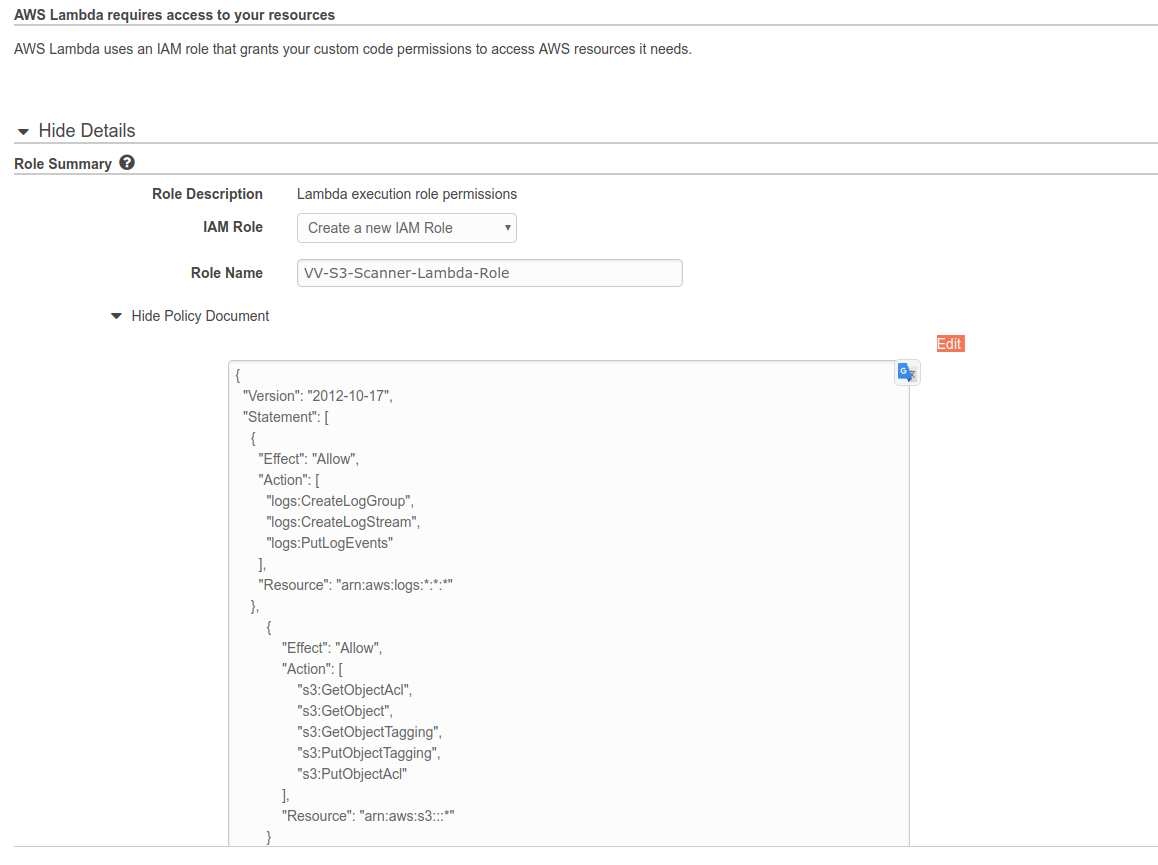Screen dimensions: 1158x865
Task: Open the IAM Role dropdown
Action: click(x=406, y=228)
